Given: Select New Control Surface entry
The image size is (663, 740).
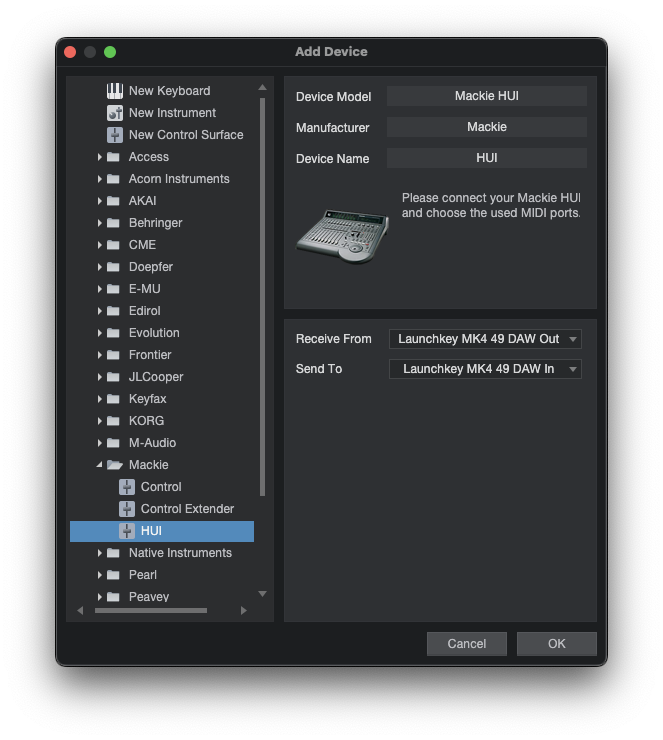Looking at the screenshot, I should (186, 135).
